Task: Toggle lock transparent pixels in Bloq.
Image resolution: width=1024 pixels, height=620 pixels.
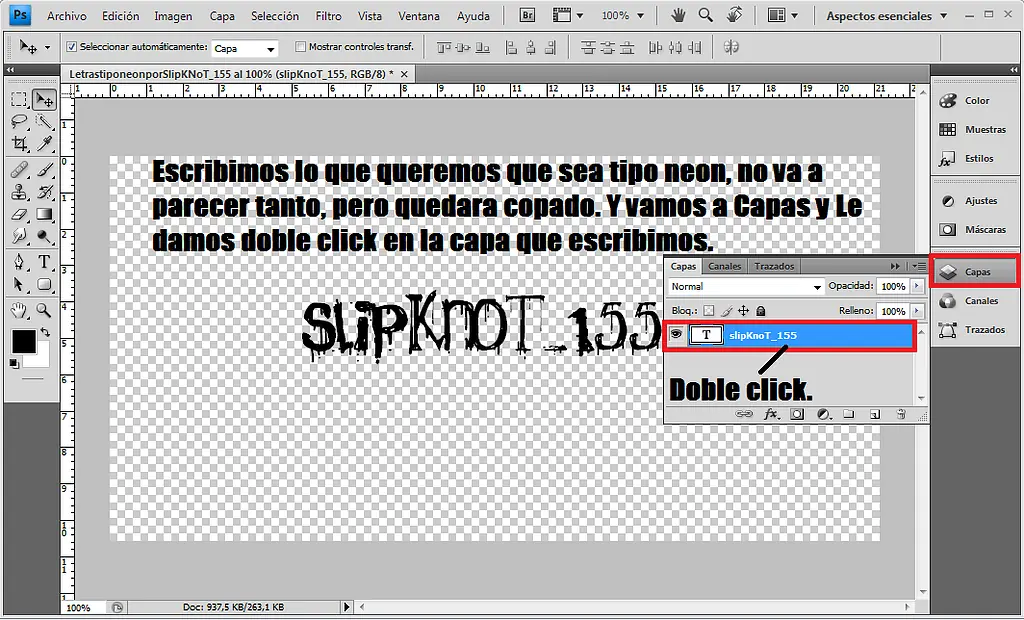Action: tap(709, 311)
